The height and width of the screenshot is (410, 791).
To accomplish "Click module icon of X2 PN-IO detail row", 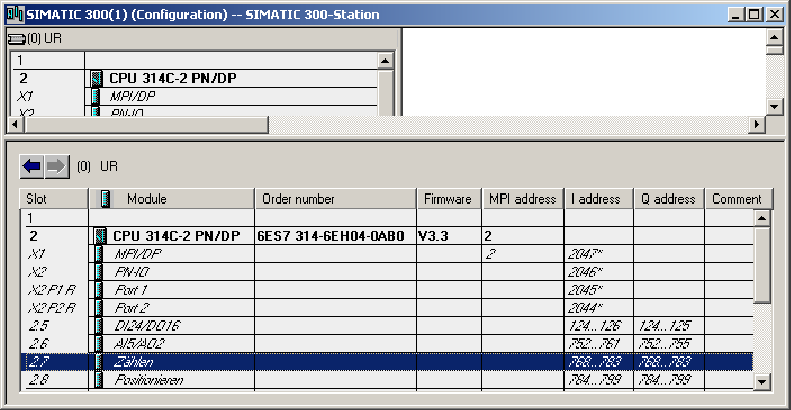I will [99, 272].
